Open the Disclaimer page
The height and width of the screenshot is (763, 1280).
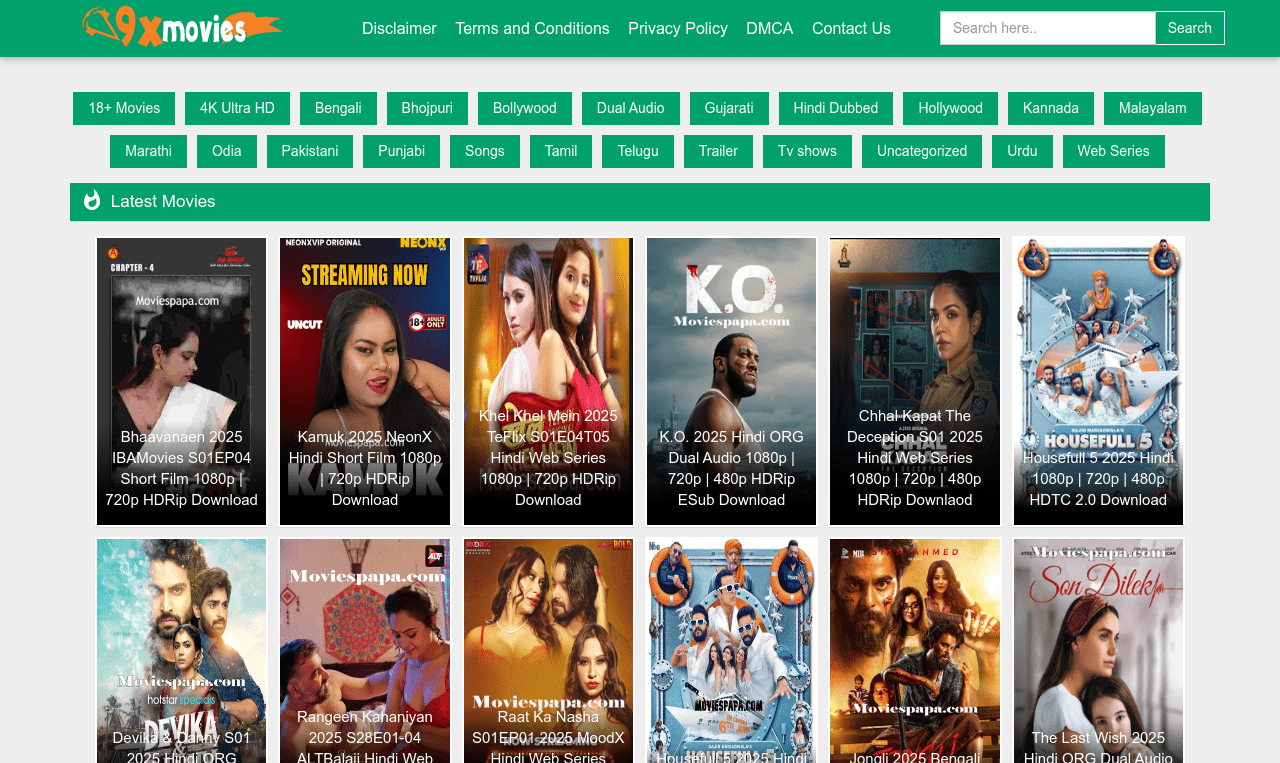(398, 28)
